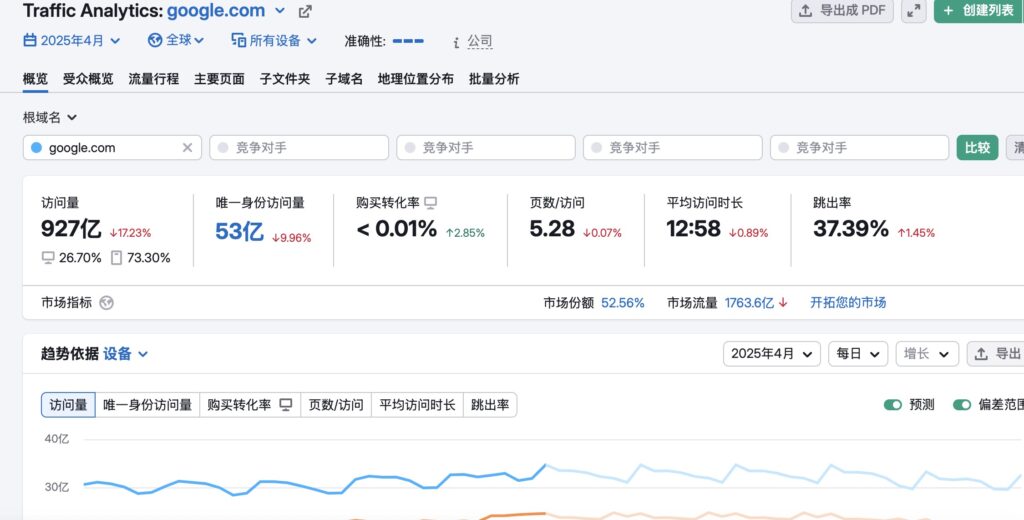Click the google.com title link

coord(216,10)
